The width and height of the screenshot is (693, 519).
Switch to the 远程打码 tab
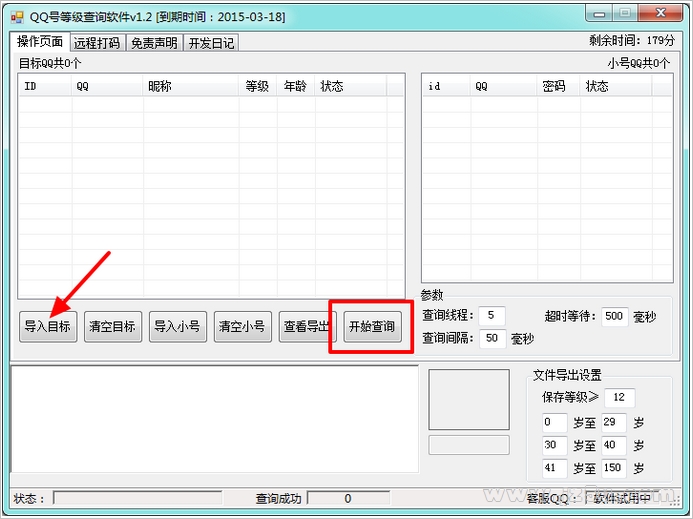[97, 43]
